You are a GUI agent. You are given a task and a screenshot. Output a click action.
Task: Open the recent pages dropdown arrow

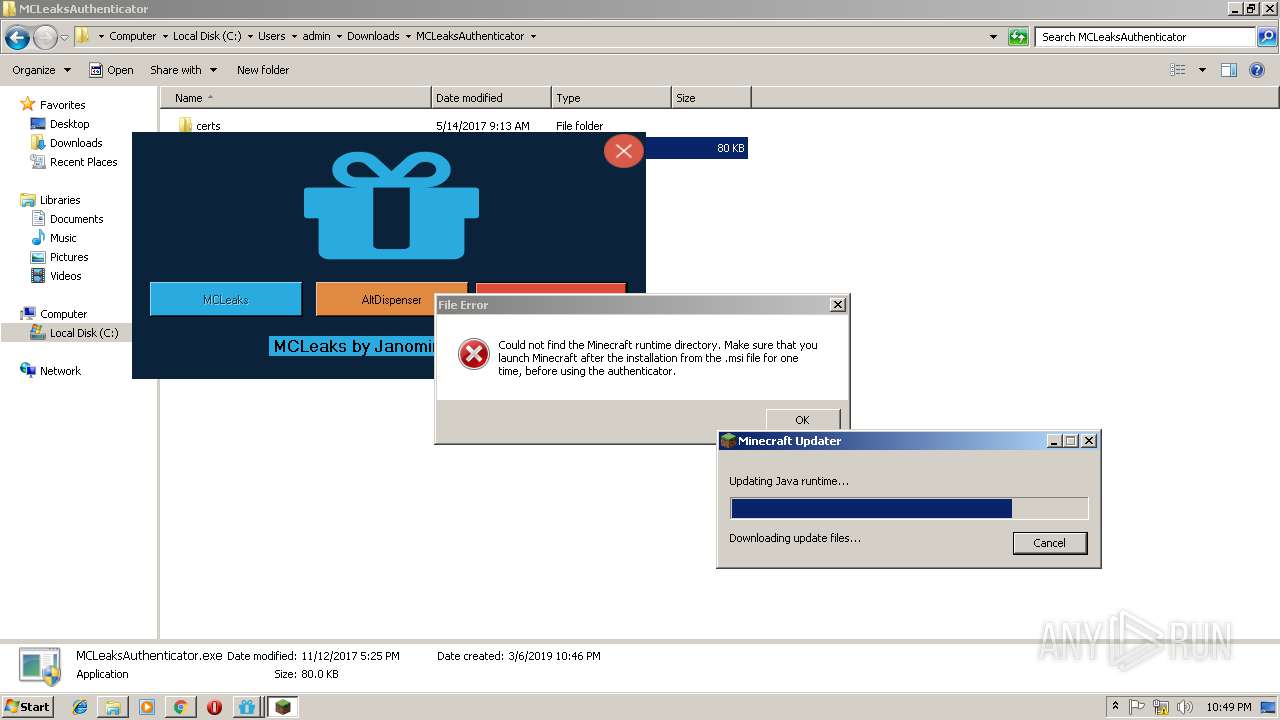(64, 37)
